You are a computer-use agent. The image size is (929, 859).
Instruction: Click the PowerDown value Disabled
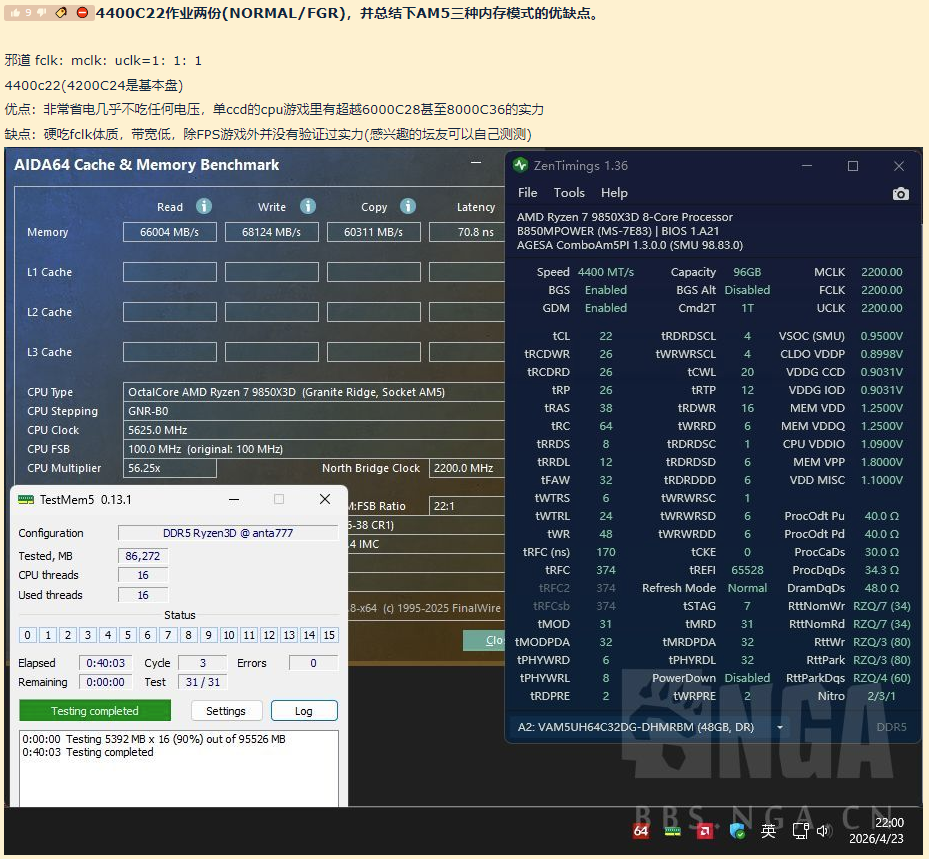pos(747,678)
